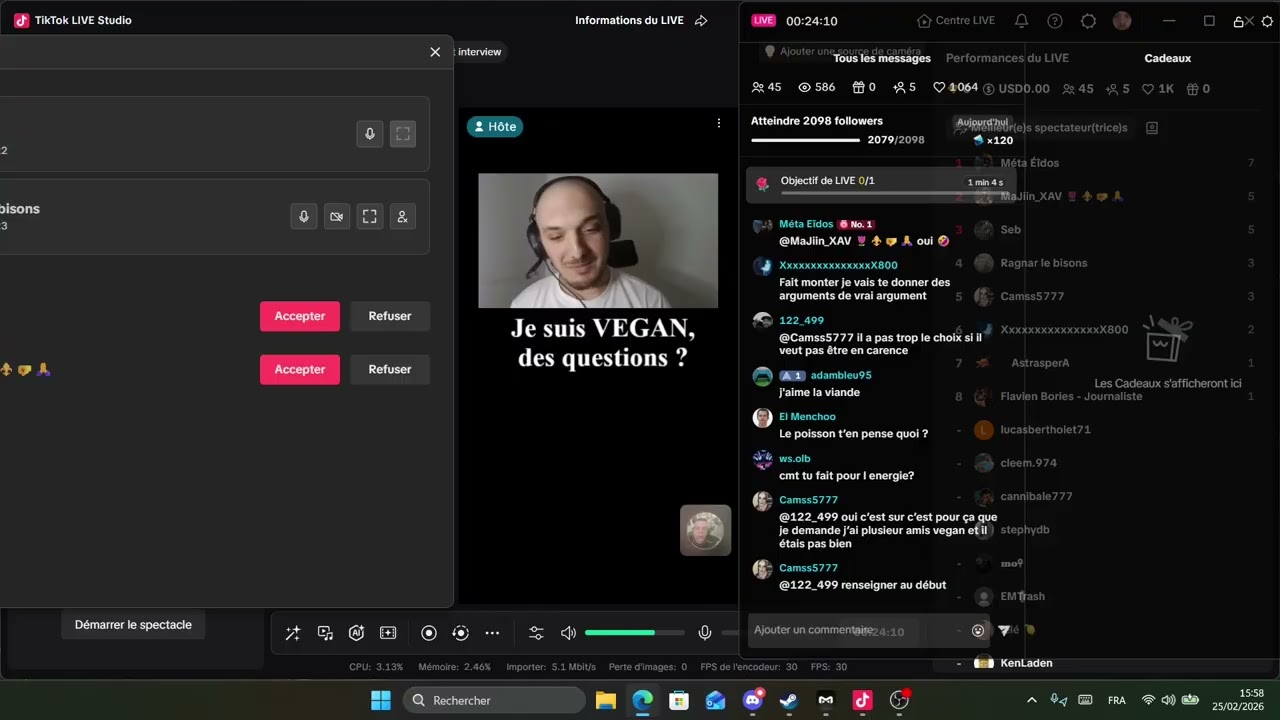Open the audio mixer settings icon
1280x720 pixels.
[x=536, y=633]
